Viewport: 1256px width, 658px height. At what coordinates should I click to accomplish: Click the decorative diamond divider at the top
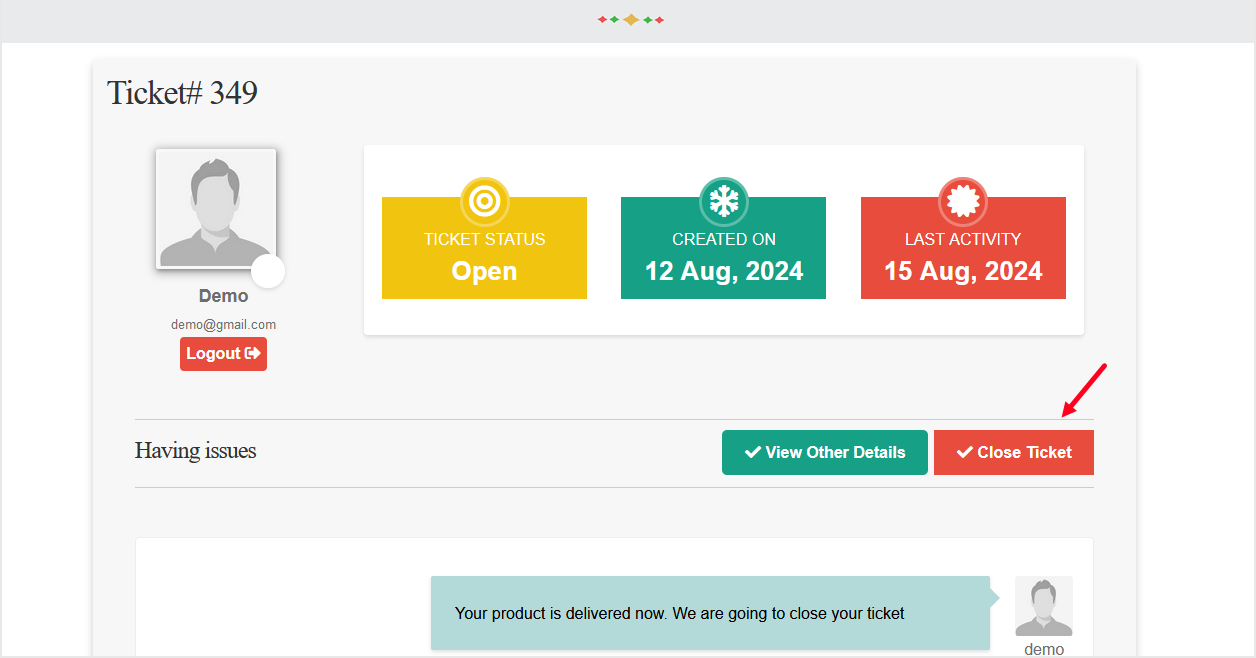631,20
